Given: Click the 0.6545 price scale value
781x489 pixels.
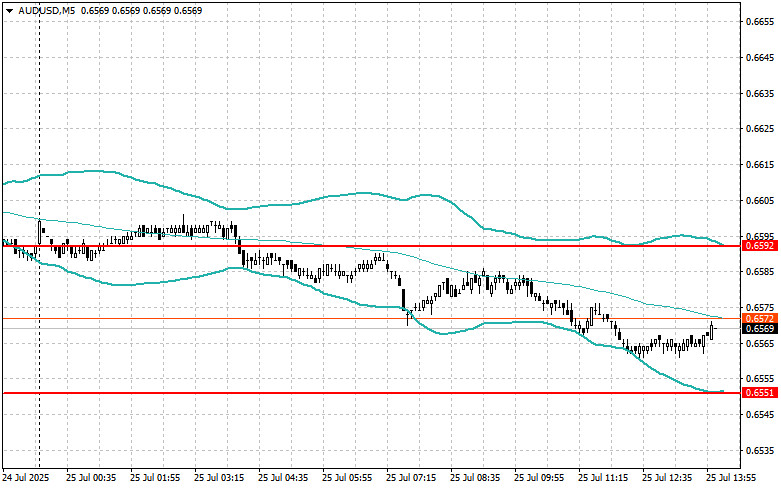Looking at the screenshot, I should point(760,415).
